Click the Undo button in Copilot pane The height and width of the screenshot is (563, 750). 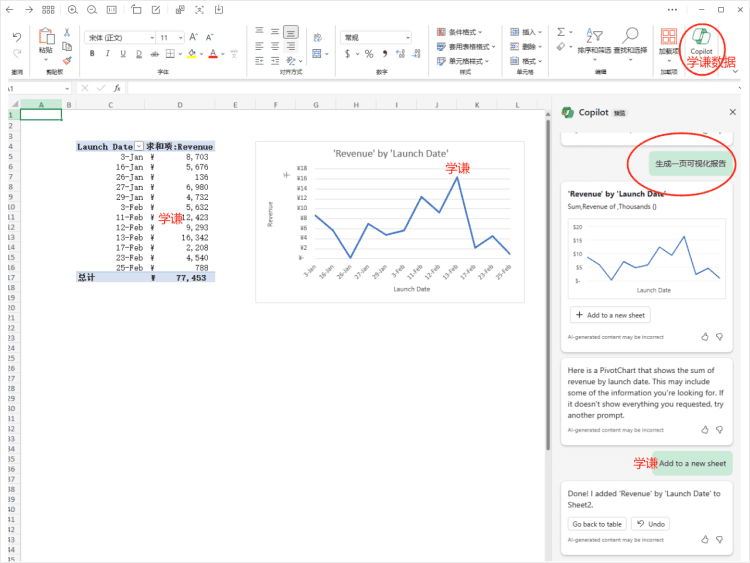(650, 524)
